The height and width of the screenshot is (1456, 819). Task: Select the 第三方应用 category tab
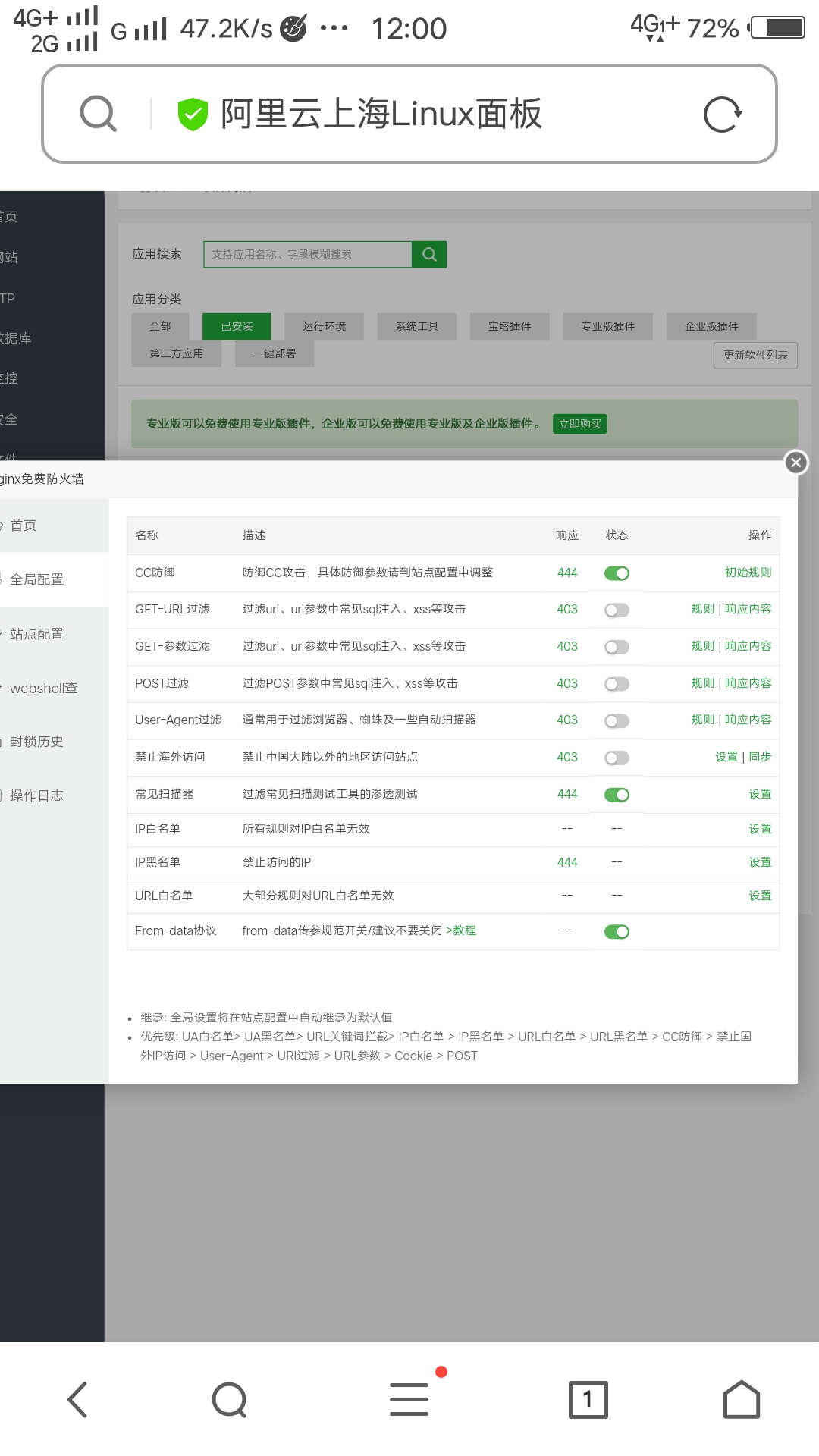(177, 353)
